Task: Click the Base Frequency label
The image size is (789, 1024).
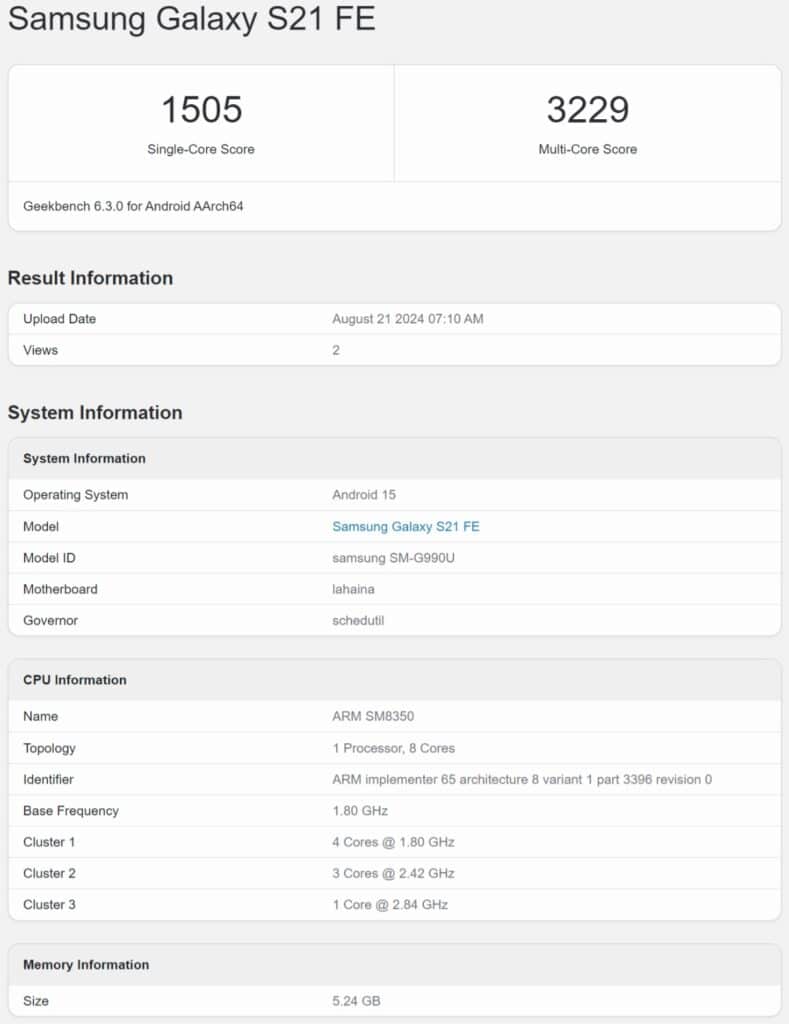Action: [71, 811]
